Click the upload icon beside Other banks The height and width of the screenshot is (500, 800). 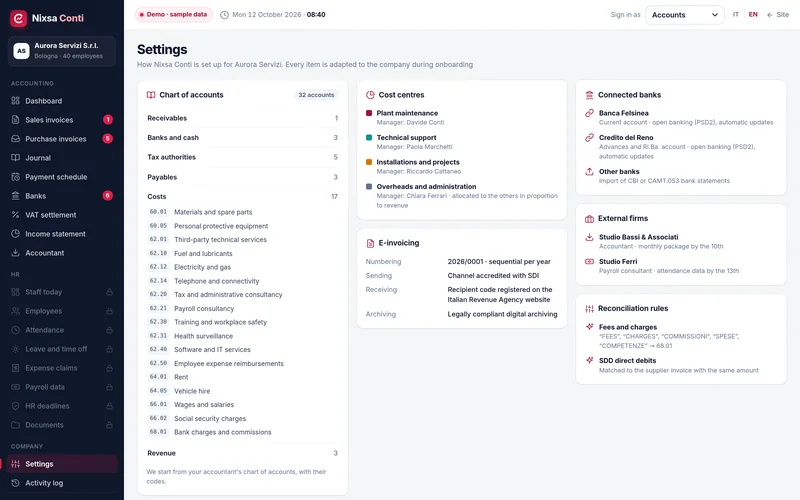tap(589, 171)
